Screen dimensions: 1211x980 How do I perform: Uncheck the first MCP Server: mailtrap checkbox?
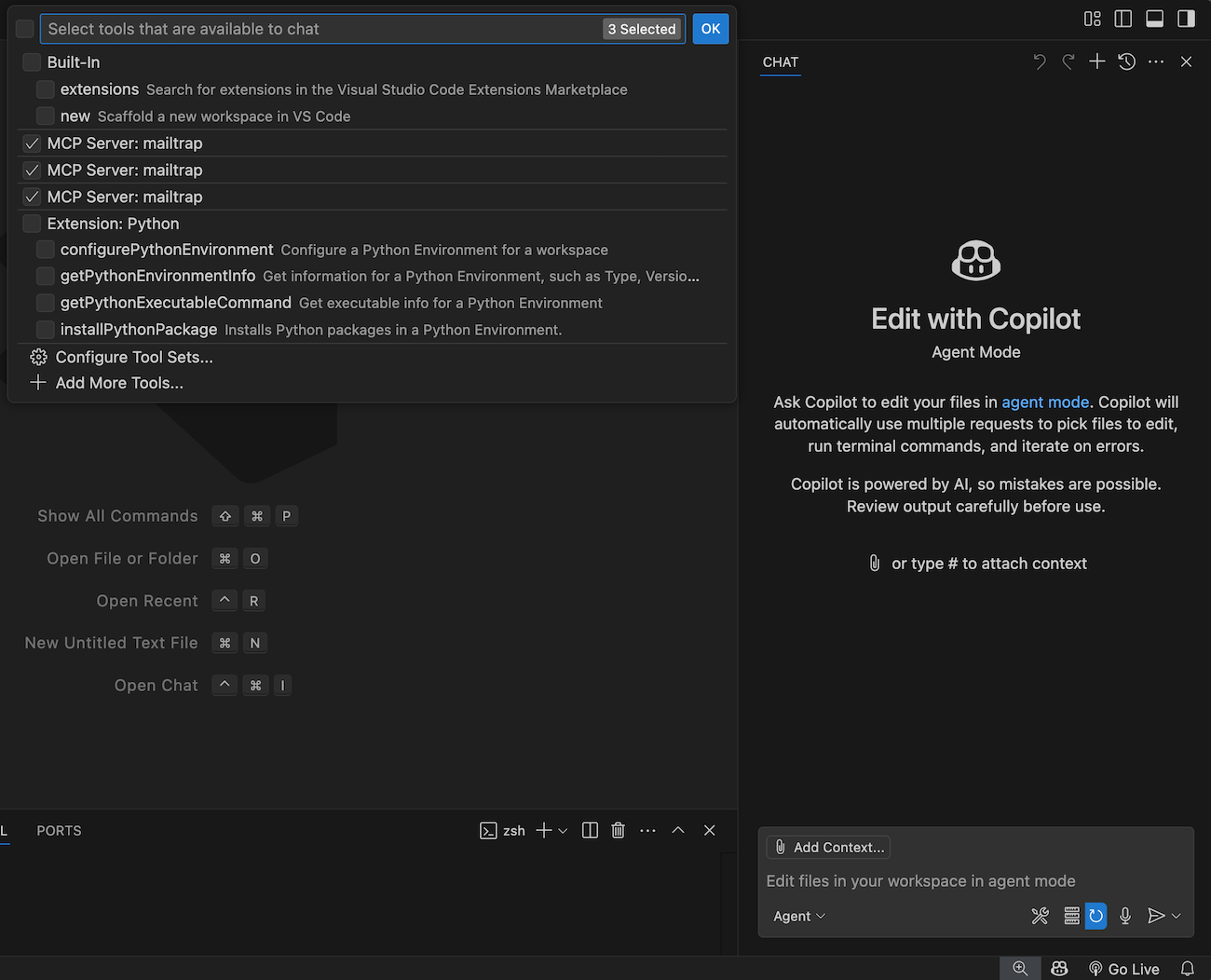click(x=32, y=143)
